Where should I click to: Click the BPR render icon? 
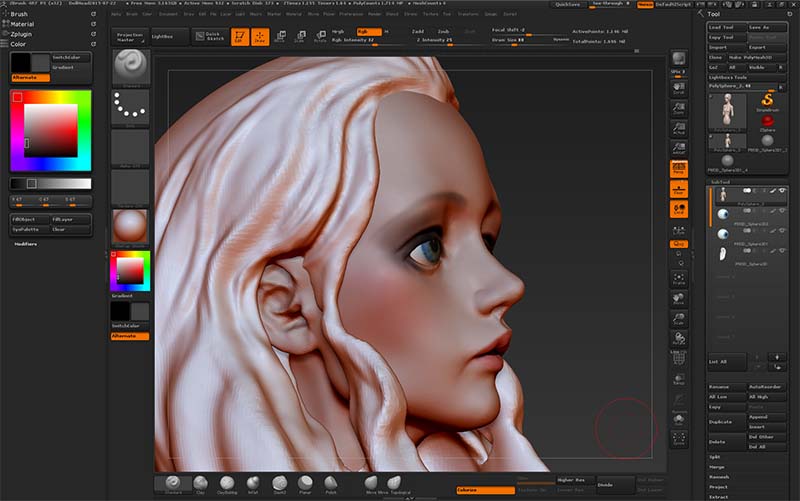click(x=679, y=59)
